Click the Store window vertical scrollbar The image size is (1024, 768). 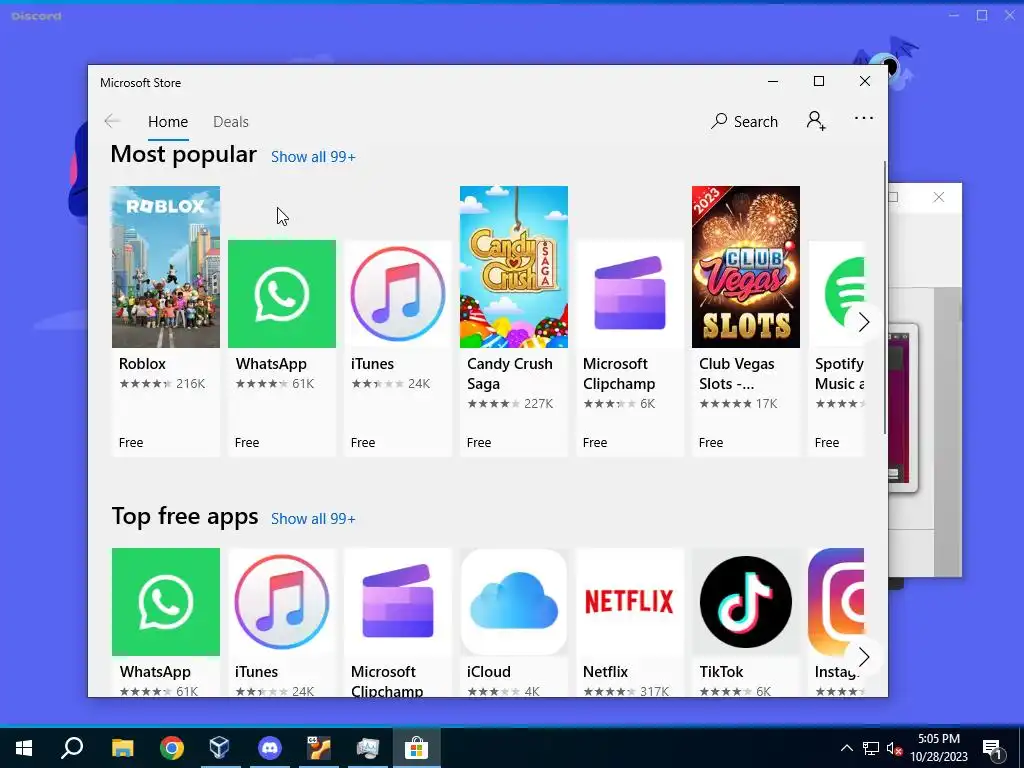point(885,297)
